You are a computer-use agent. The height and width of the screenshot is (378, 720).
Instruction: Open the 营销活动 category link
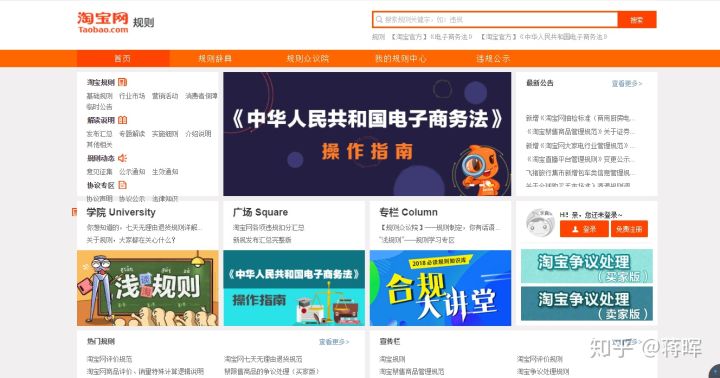pos(165,96)
